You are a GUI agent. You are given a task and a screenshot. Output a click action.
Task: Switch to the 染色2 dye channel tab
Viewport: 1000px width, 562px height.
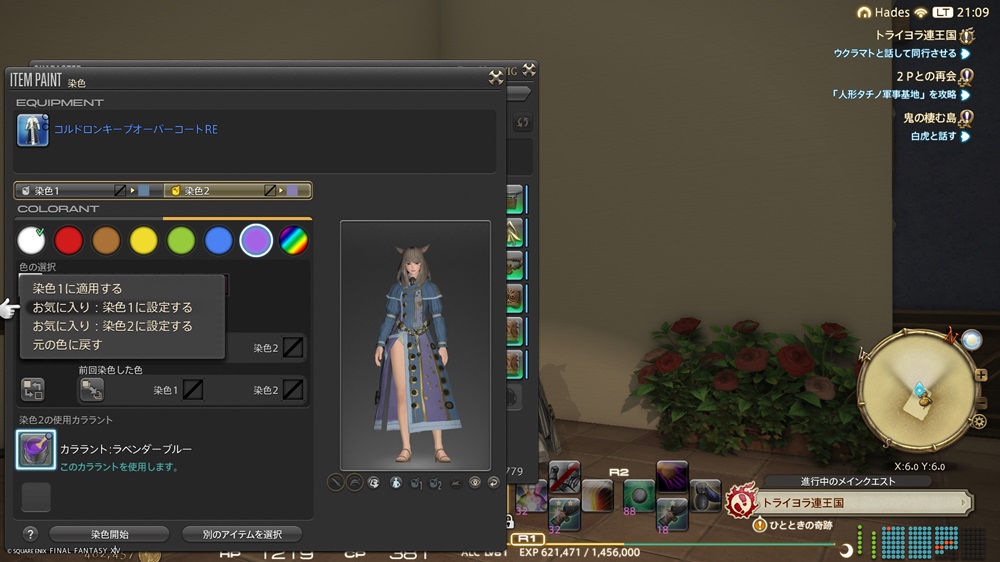pos(237,190)
